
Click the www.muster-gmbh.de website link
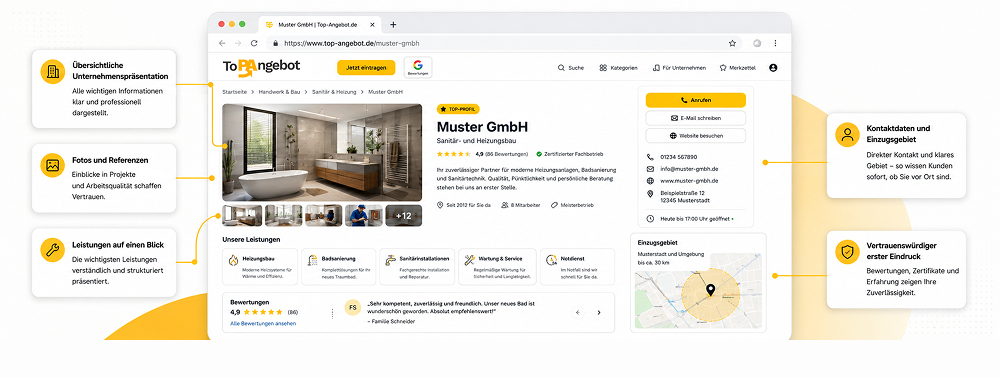click(x=689, y=181)
